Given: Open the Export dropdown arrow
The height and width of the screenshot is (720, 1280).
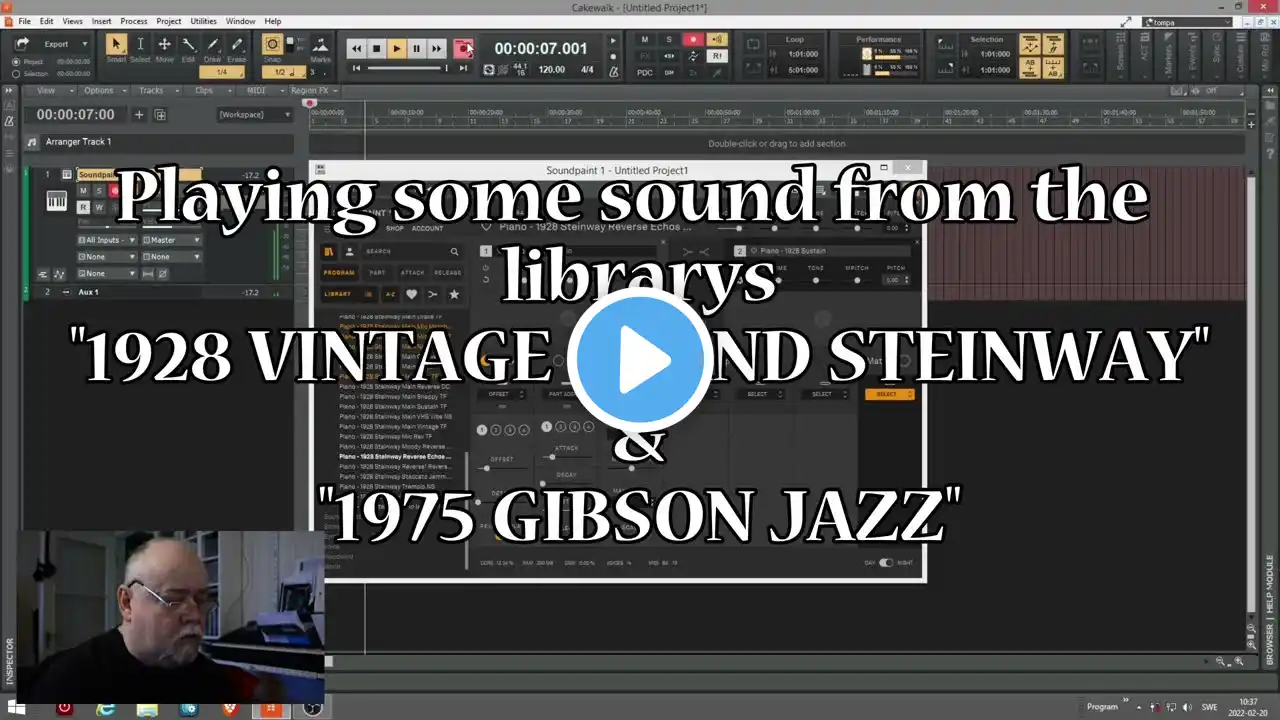Looking at the screenshot, I should 84,44.
